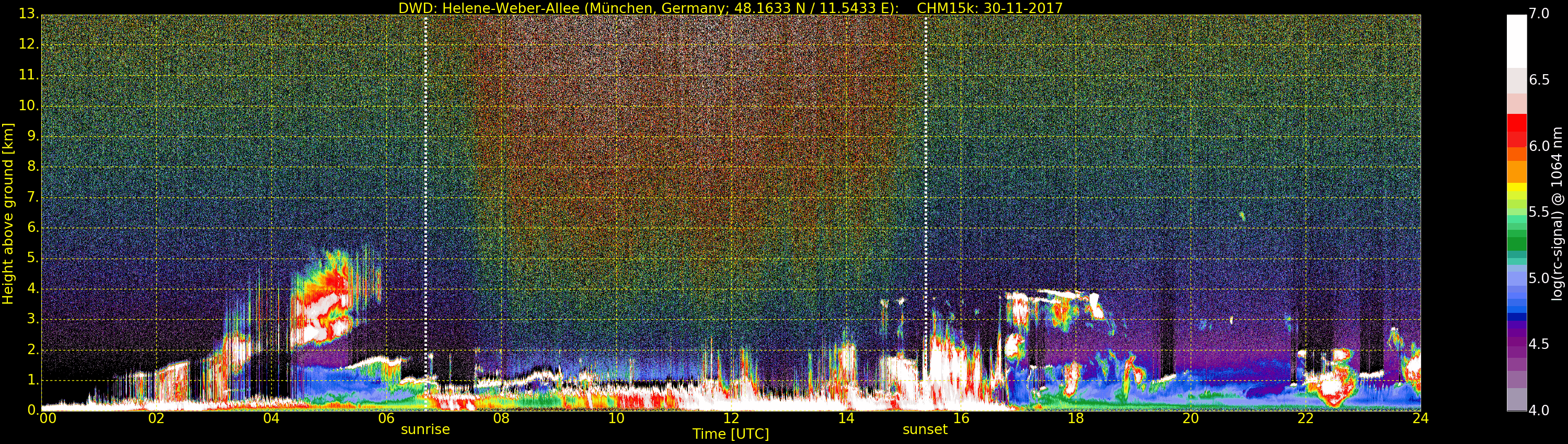Viewport: 1568px width, 444px height.
Task: Click the colorbar tick value '7.0'
Action: tap(1539, 14)
